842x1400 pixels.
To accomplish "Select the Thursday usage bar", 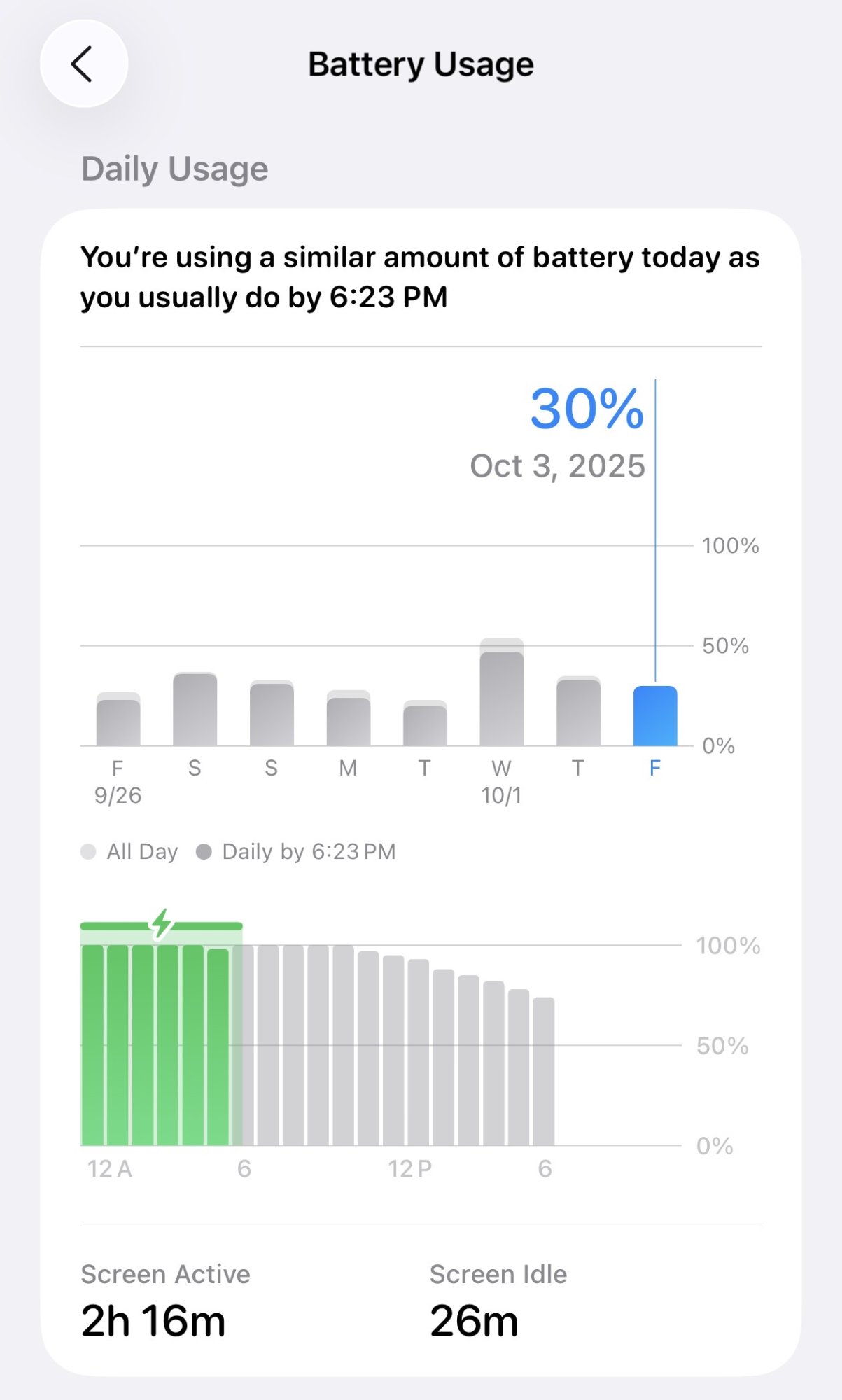I will point(578,712).
